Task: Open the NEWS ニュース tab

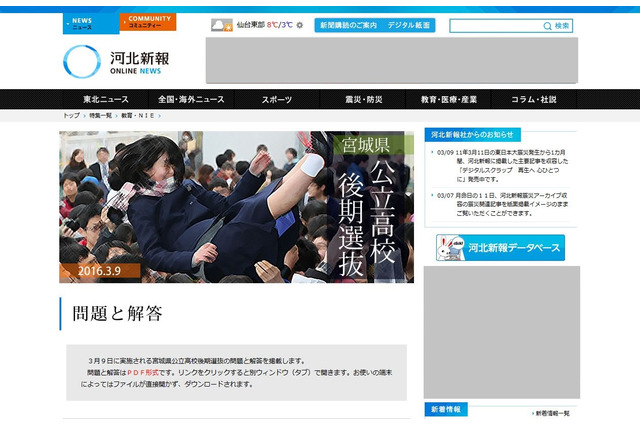Action: point(91,23)
